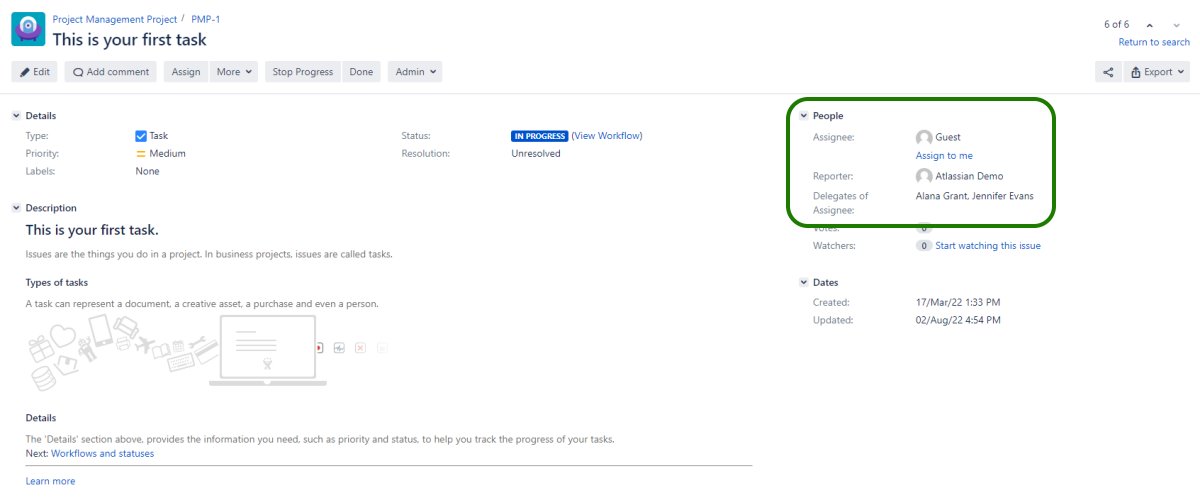The width and height of the screenshot is (1200, 500).
Task: Click the Task type checkbox icon
Action: point(141,136)
